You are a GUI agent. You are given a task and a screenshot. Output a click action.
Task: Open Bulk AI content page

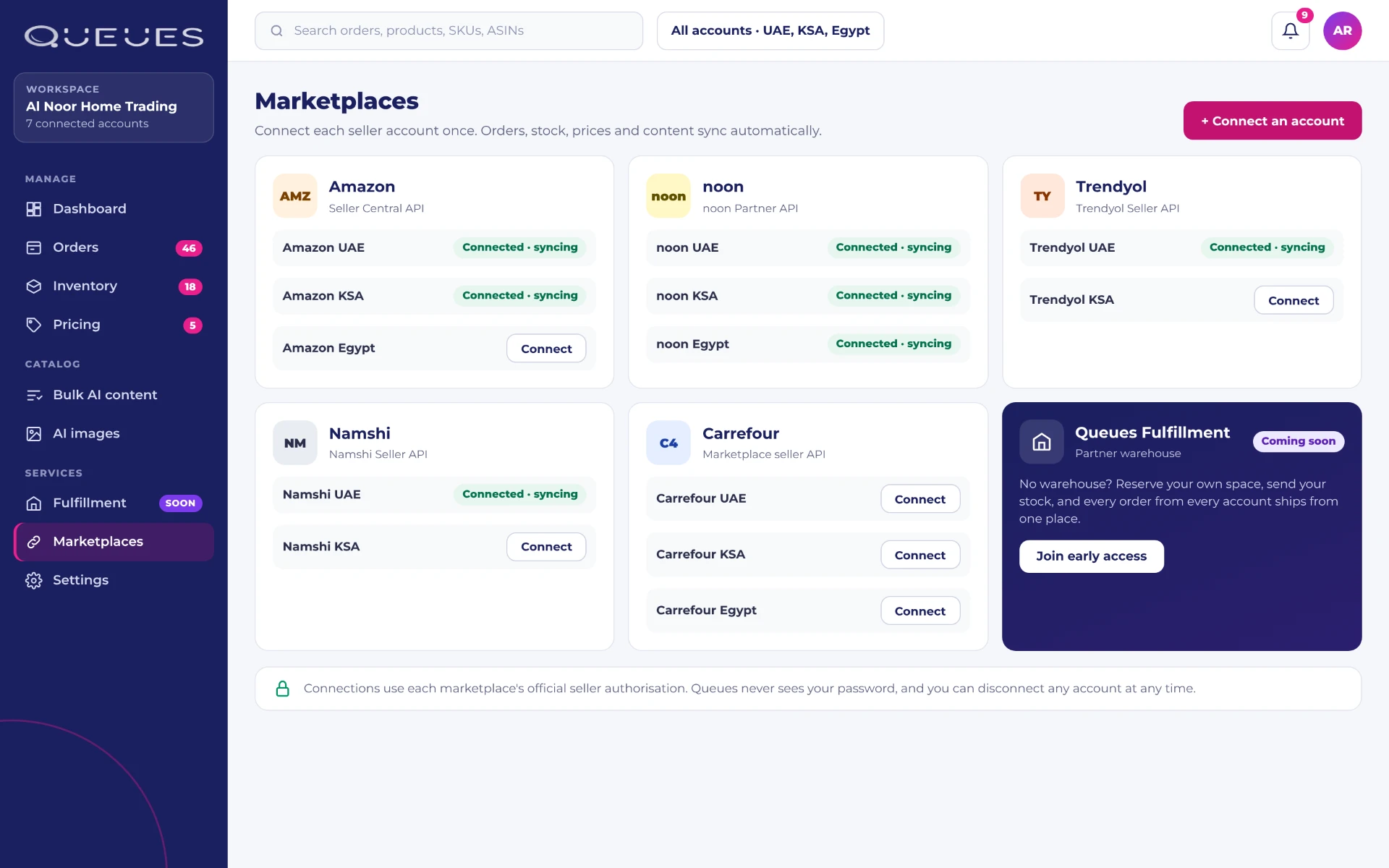coord(114,395)
